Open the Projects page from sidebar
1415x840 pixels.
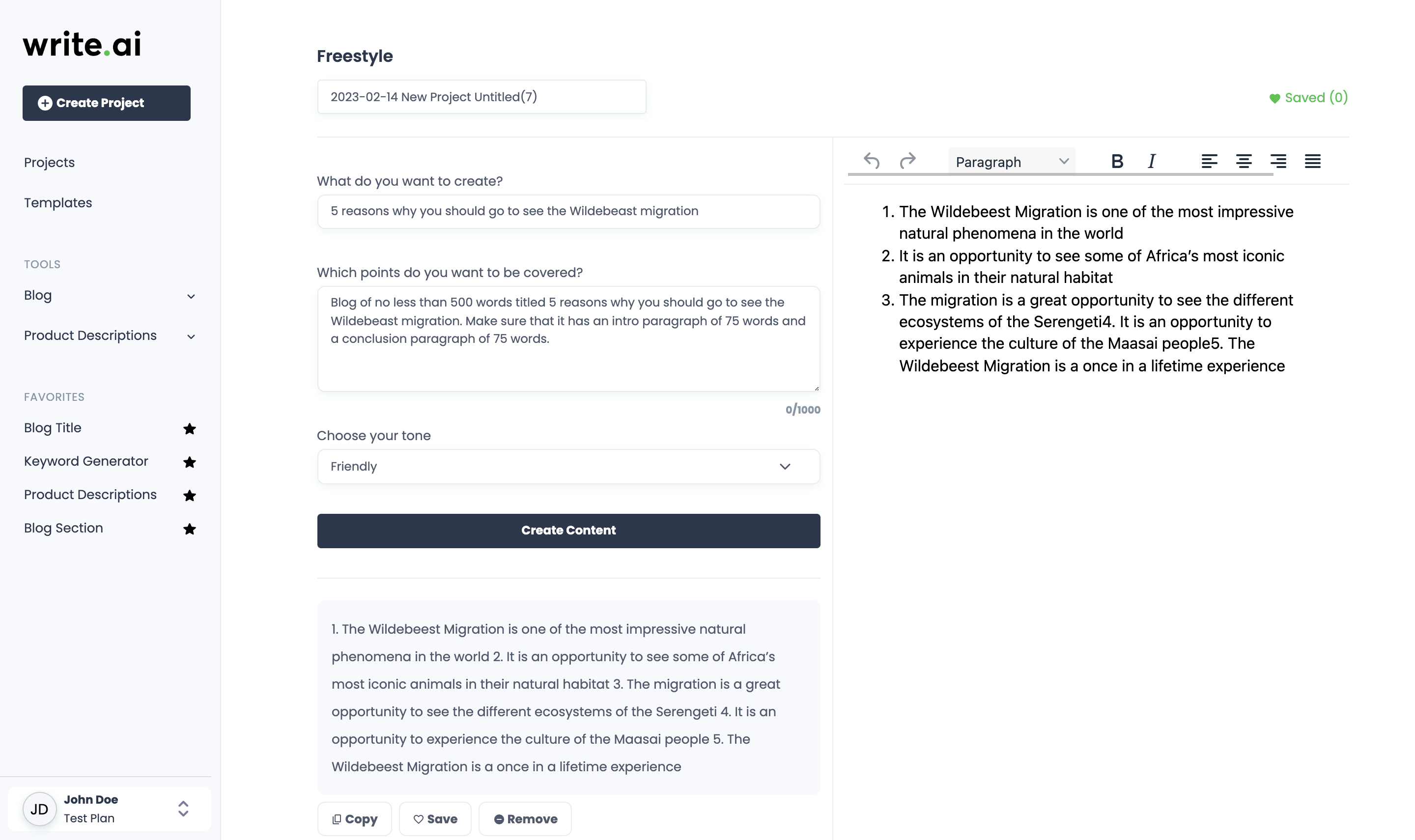[49, 163]
